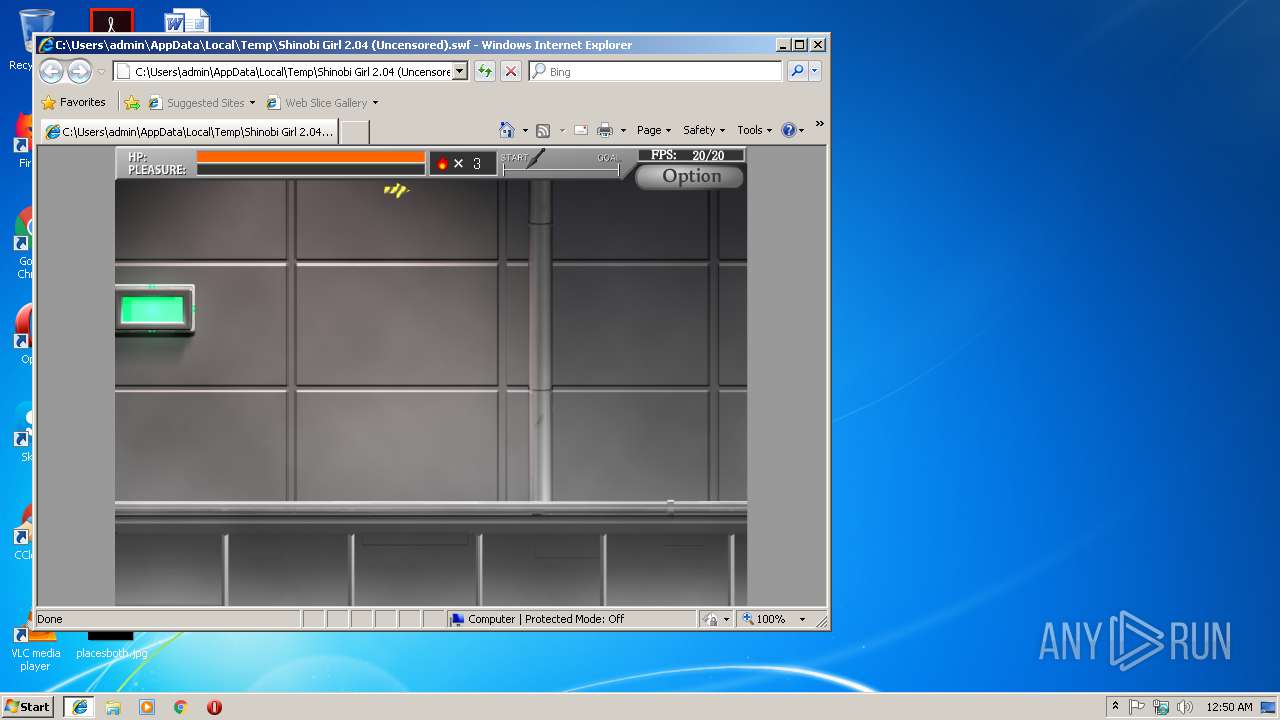Click the Add to Favorites Bar icon
This screenshot has width=1280, height=720.
[132, 102]
